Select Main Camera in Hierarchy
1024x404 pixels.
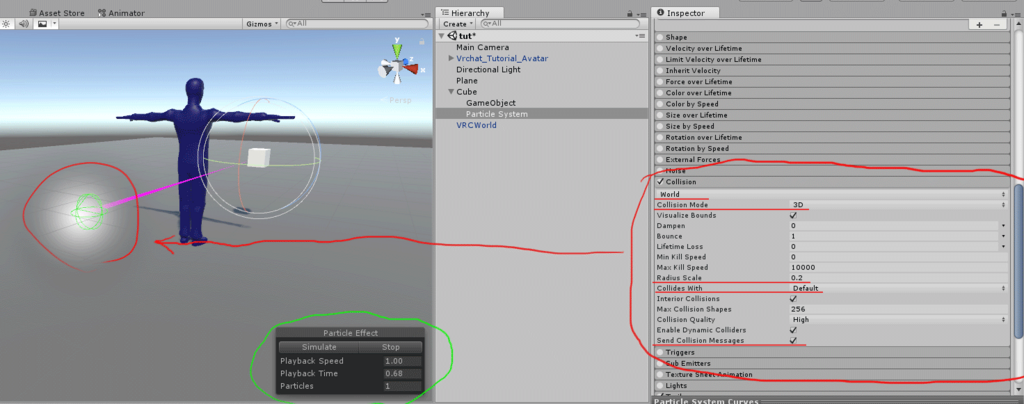(483, 47)
